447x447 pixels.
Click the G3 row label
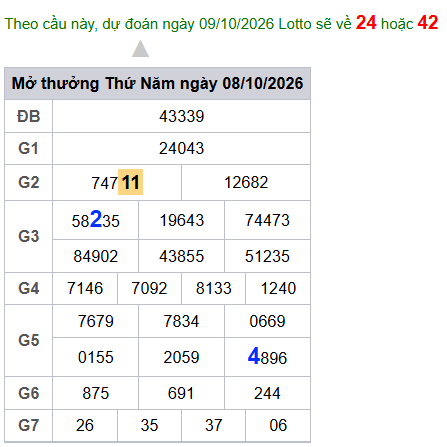[x=28, y=236]
